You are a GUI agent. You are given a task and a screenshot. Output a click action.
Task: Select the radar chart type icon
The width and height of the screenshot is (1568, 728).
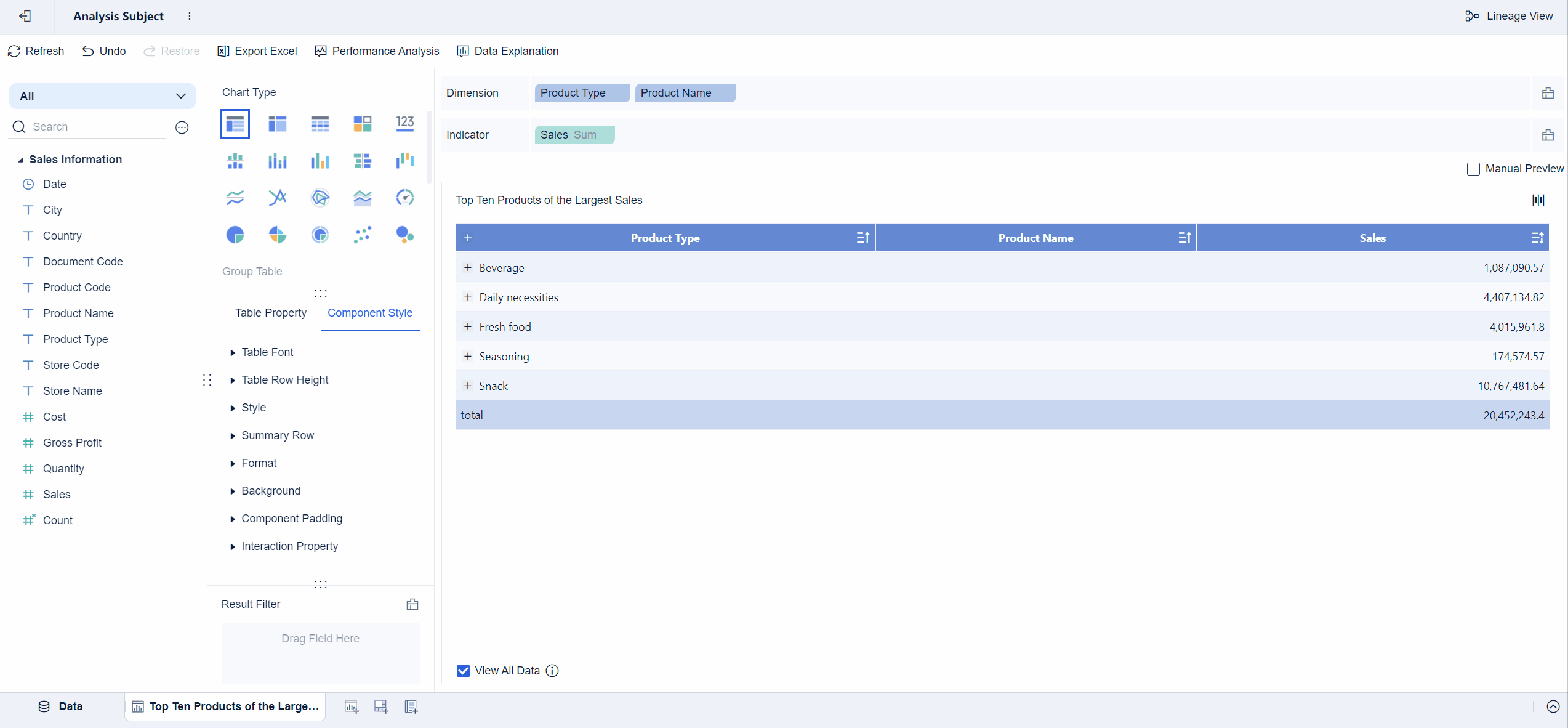[x=320, y=198]
